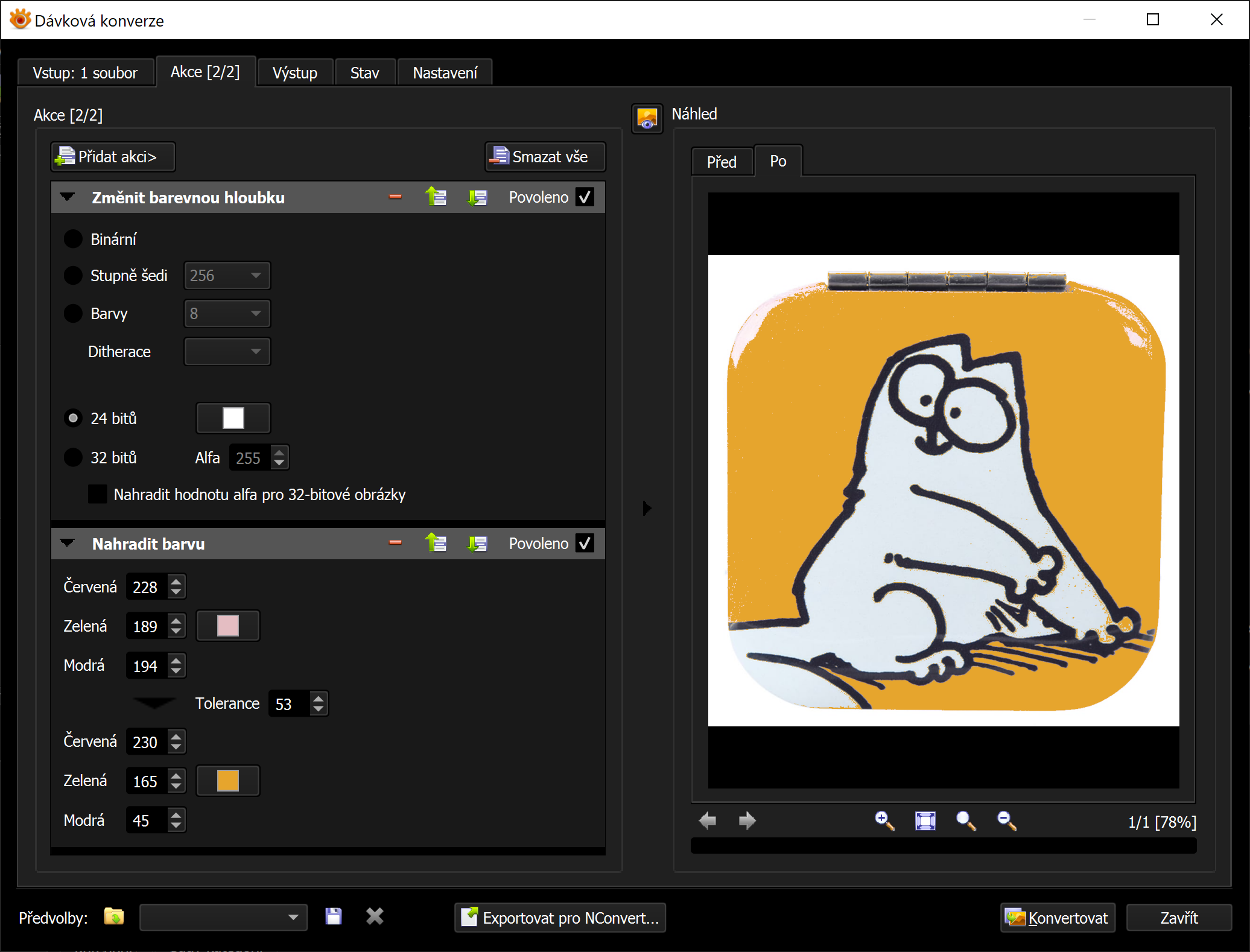
Task: Disable the Nahradit barvu Povoleno checkbox
Action: [585, 543]
